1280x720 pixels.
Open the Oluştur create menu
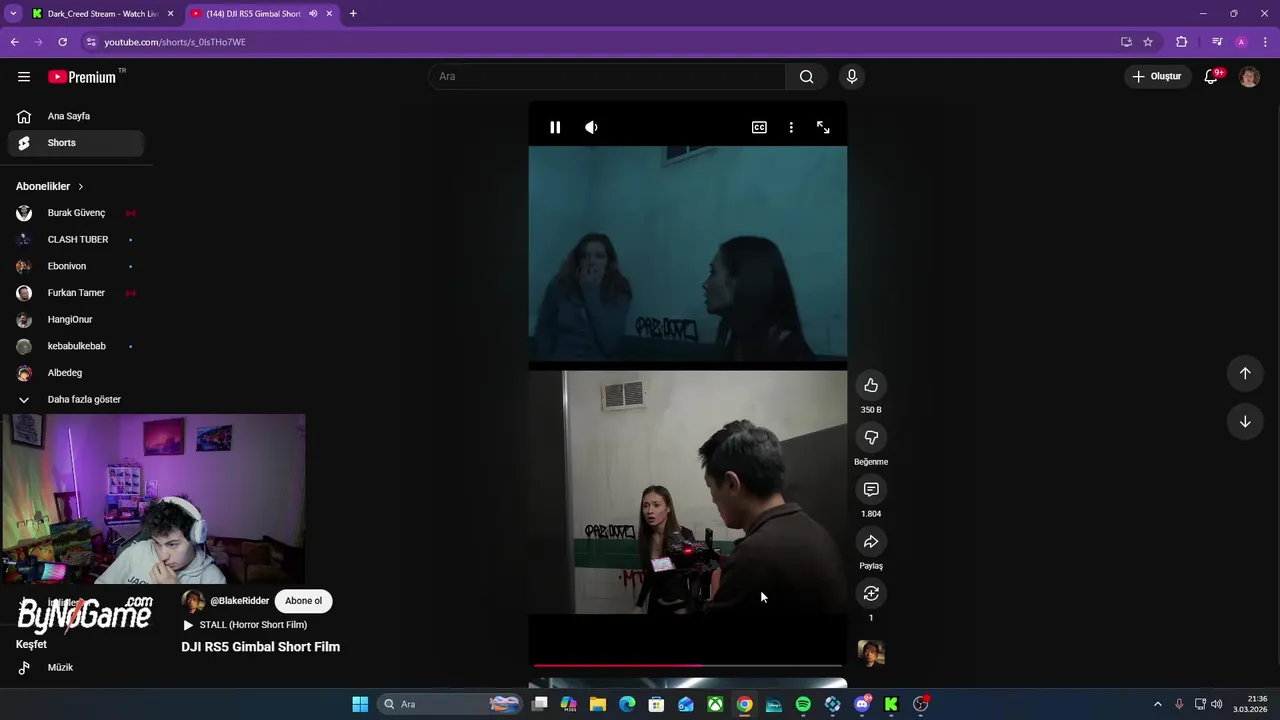[x=1157, y=77]
